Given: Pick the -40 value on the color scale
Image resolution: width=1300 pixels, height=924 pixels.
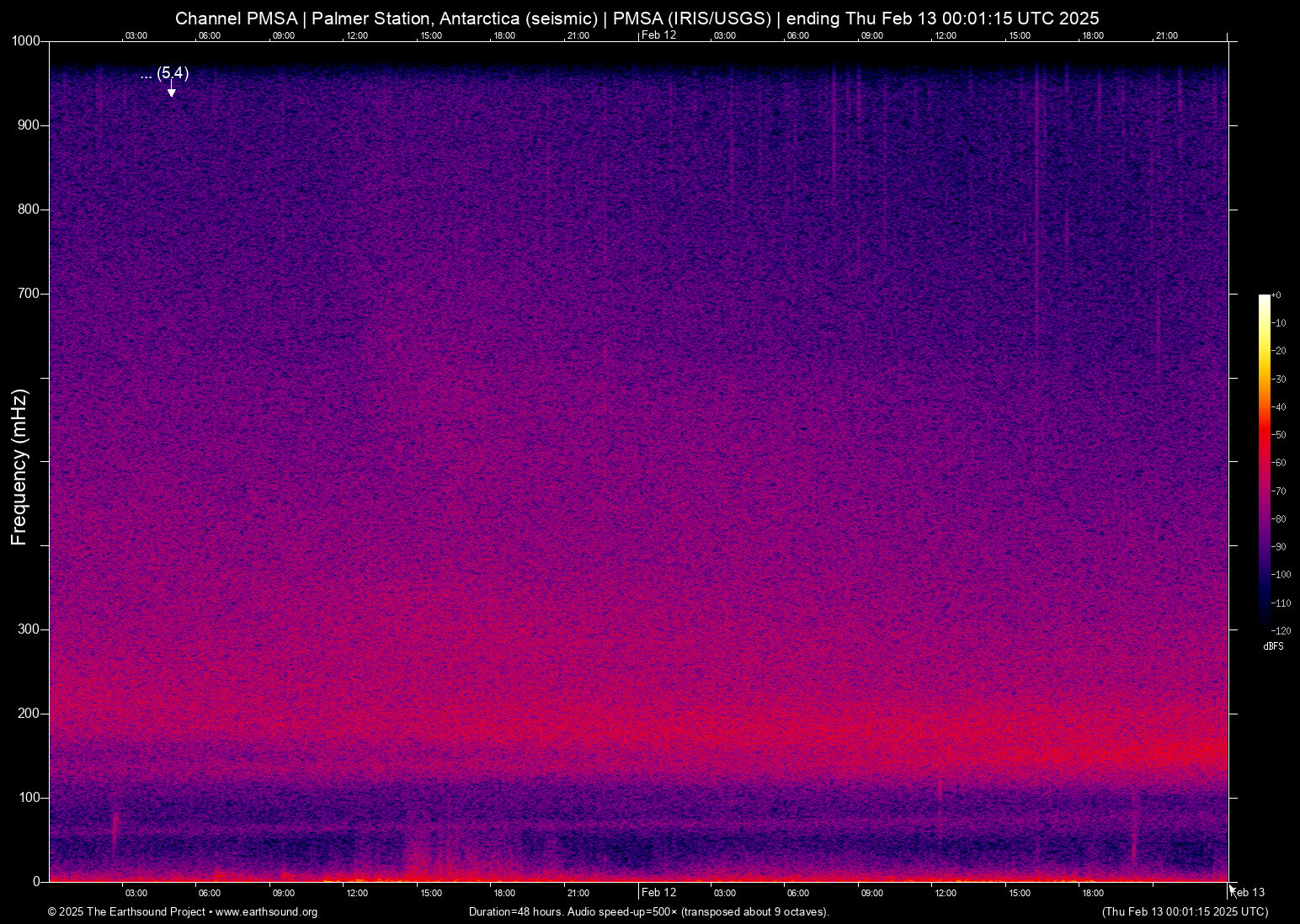Looking at the screenshot, I should [x=1278, y=407].
